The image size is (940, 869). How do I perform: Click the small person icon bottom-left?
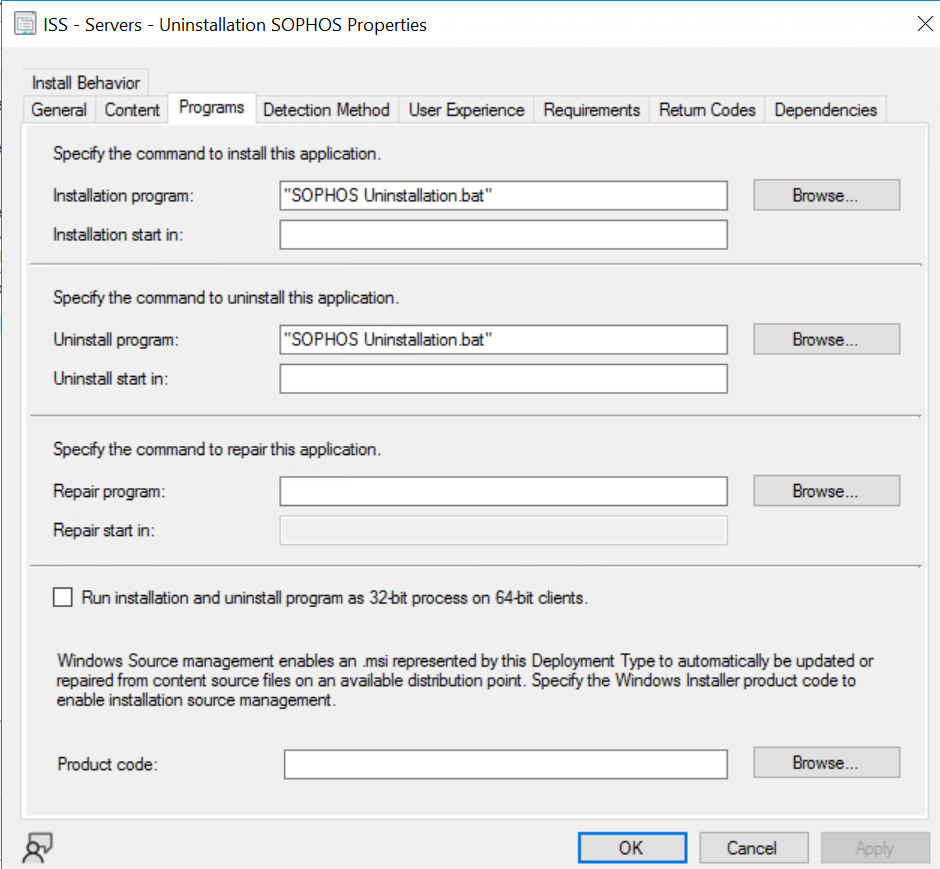coord(36,846)
